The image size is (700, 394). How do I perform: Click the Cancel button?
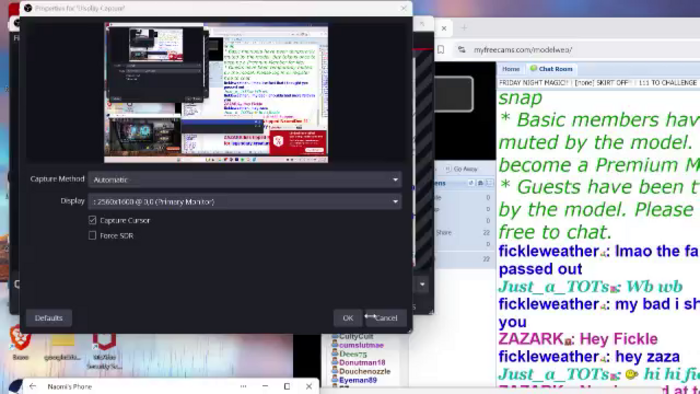tap(386, 318)
